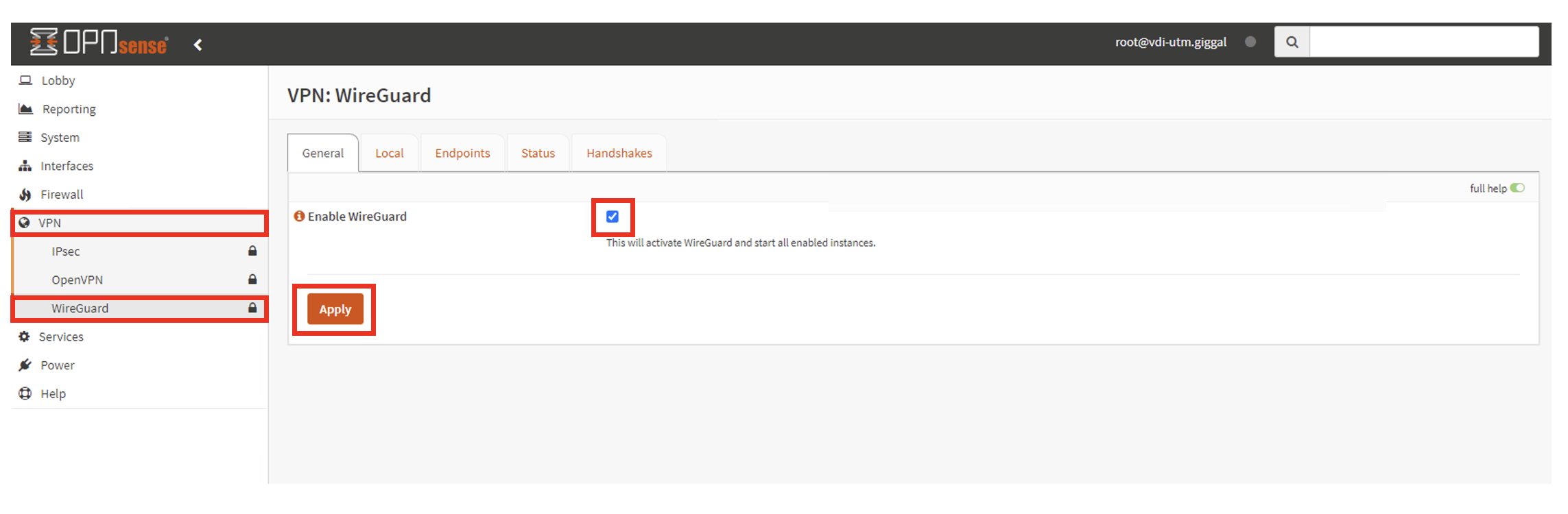Click the root@vdi-utm.giggal user label
The height and width of the screenshot is (514, 1568).
pyautogui.click(x=1171, y=42)
